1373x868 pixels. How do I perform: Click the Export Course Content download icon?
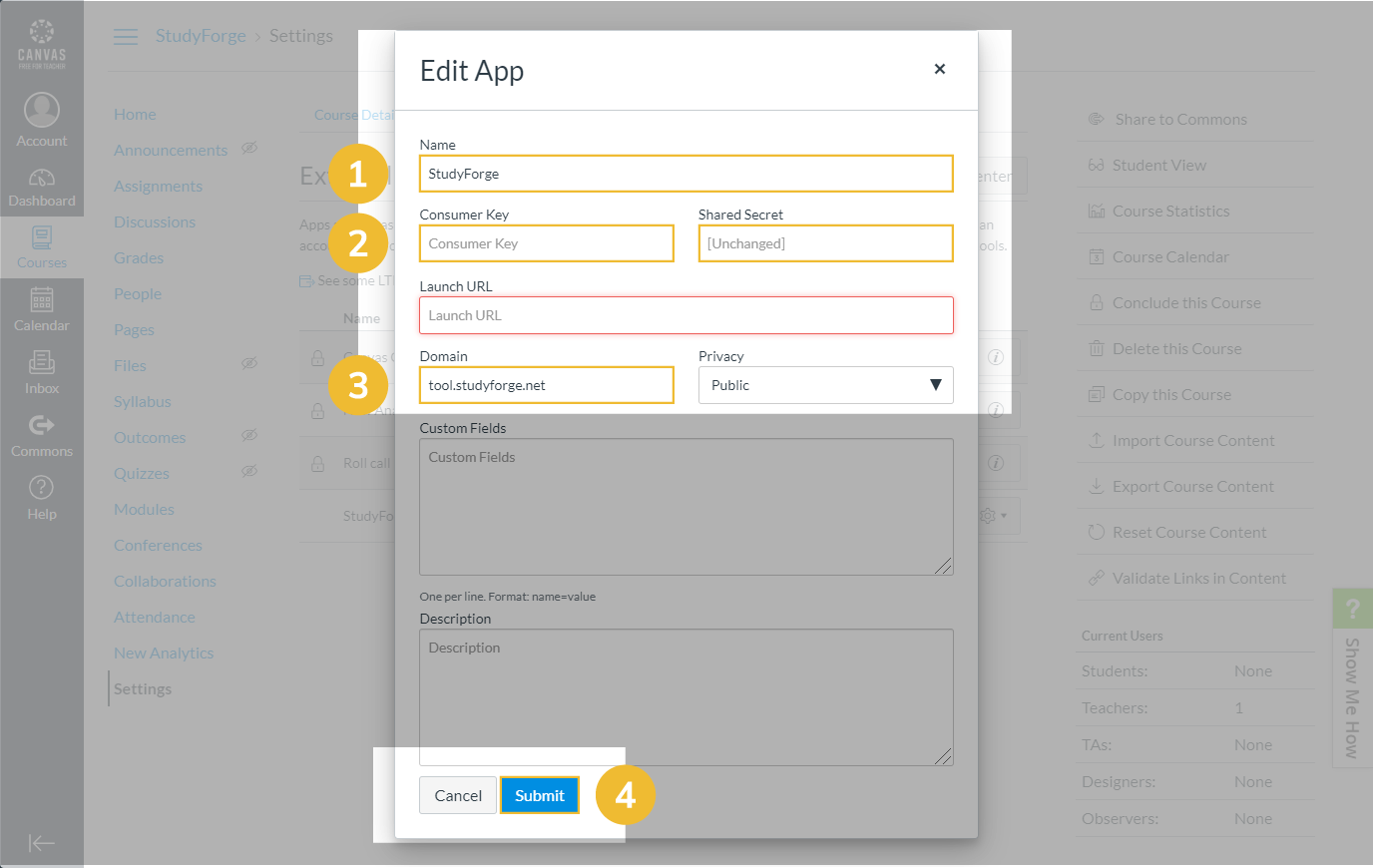(1096, 486)
